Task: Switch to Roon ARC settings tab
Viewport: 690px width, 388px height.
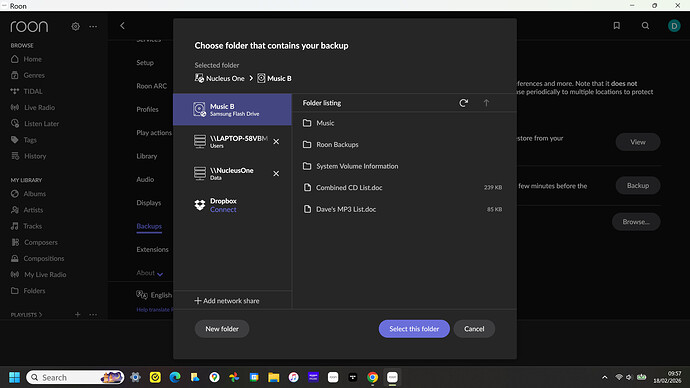Action: (151, 86)
